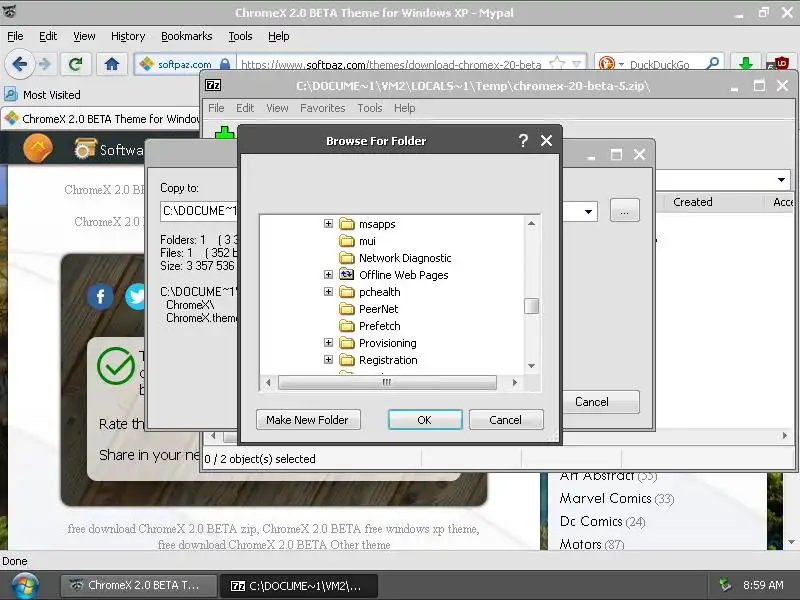This screenshot has width=800, height=600.
Task: Click the folder tree scroll up arrow
Action: coord(531,223)
